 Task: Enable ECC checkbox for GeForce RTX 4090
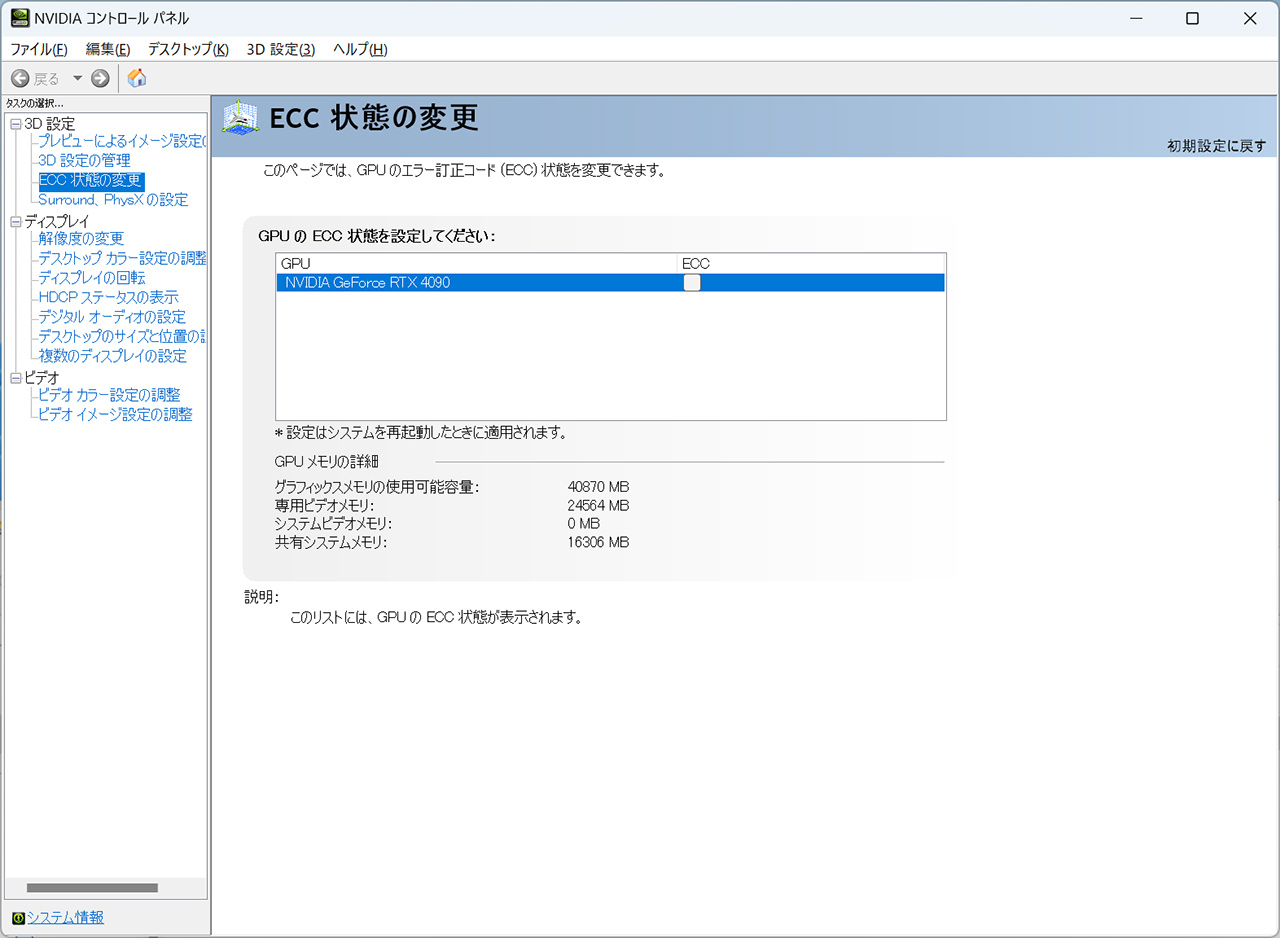[x=692, y=283]
